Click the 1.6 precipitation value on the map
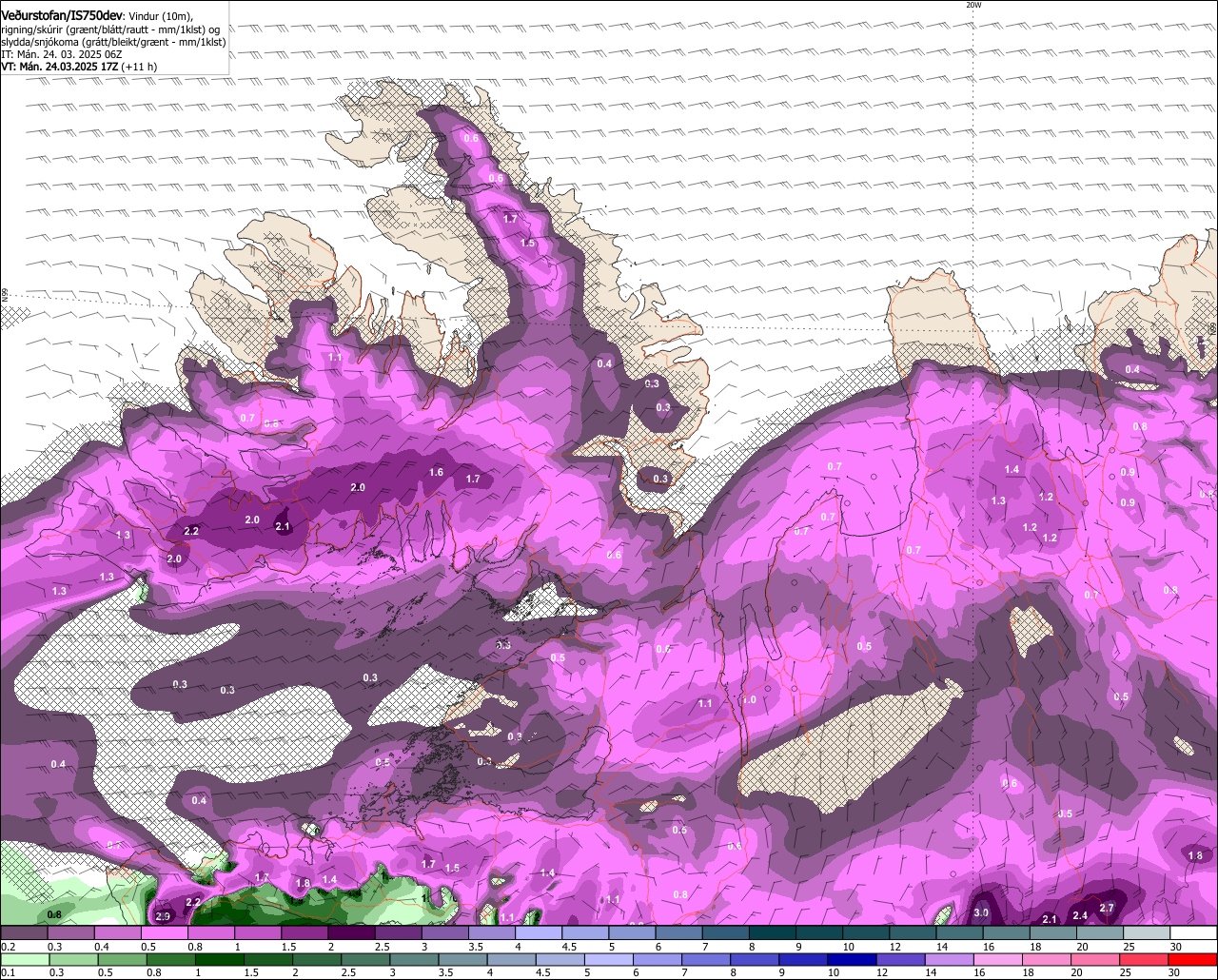The height and width of the screenshot is (980, 1218). pyautogui.click(x=437, y=472)
